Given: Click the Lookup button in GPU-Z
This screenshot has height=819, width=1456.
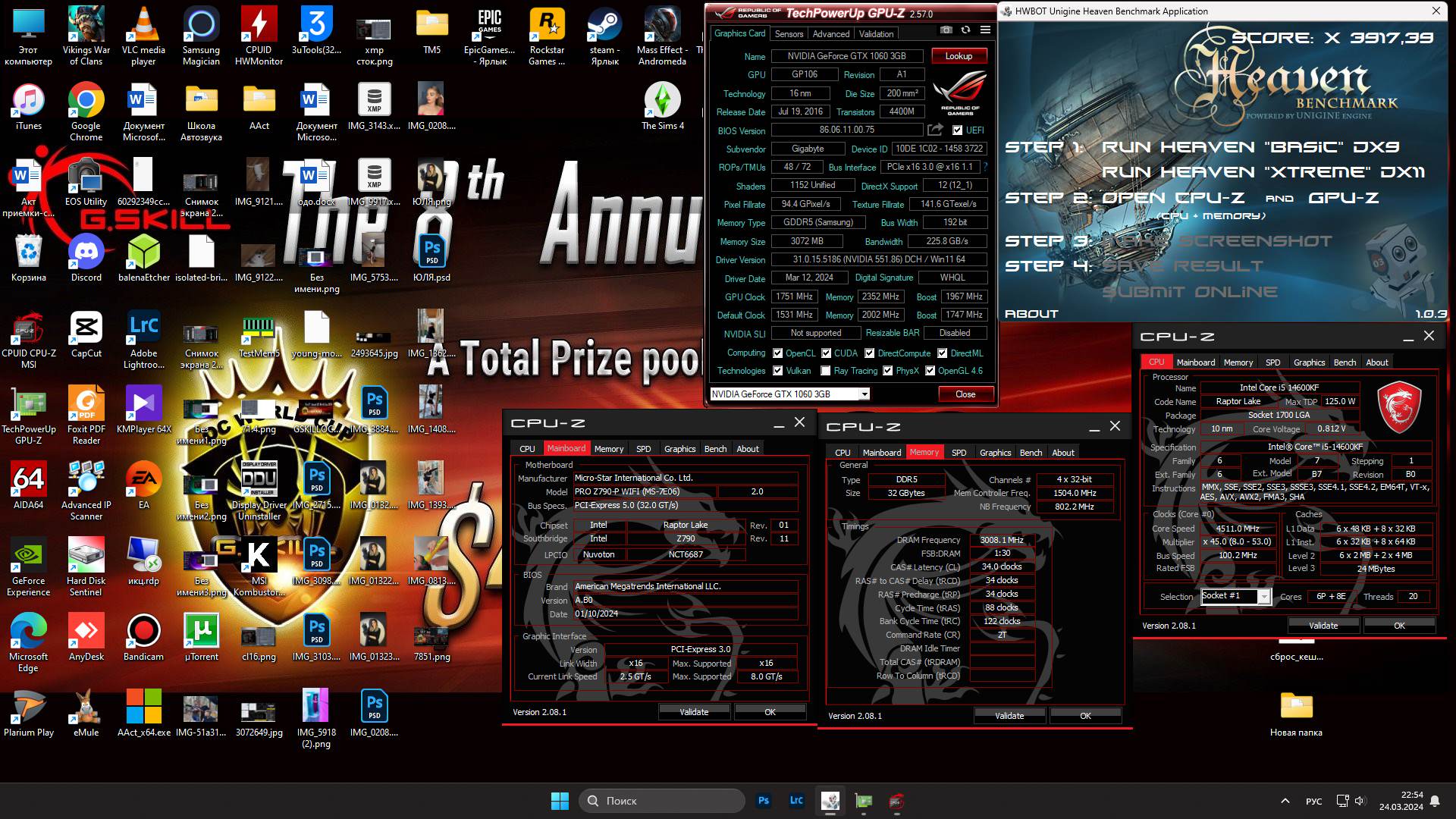Looking at the screenshot, I should tap(958, 56).
